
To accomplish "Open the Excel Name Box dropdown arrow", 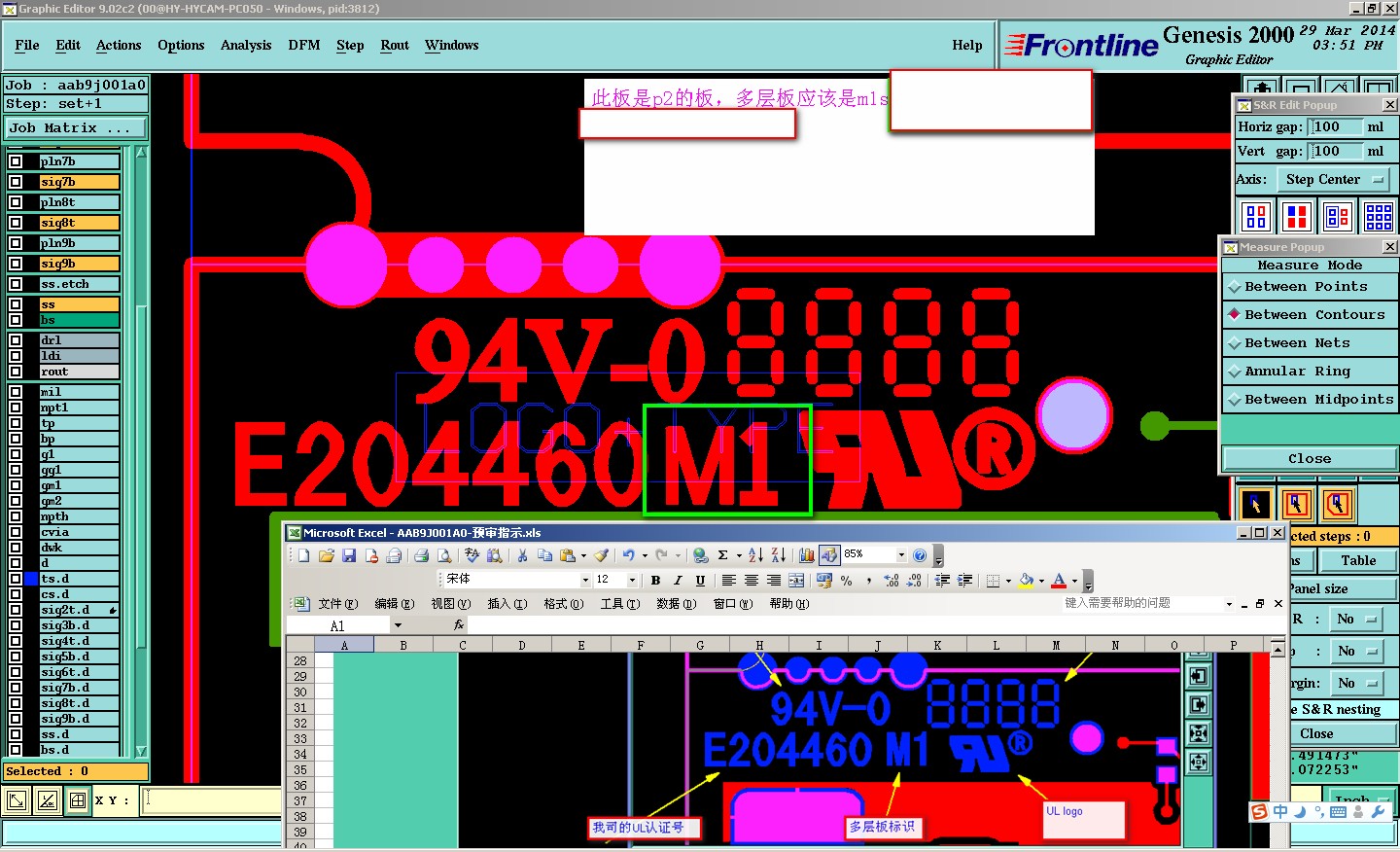I will 398,625.
